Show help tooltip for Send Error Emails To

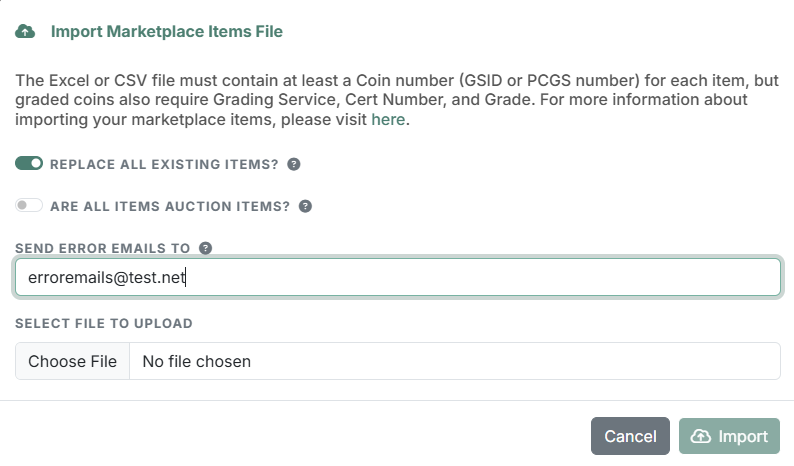pyautogui.click(x=206, y=248)
